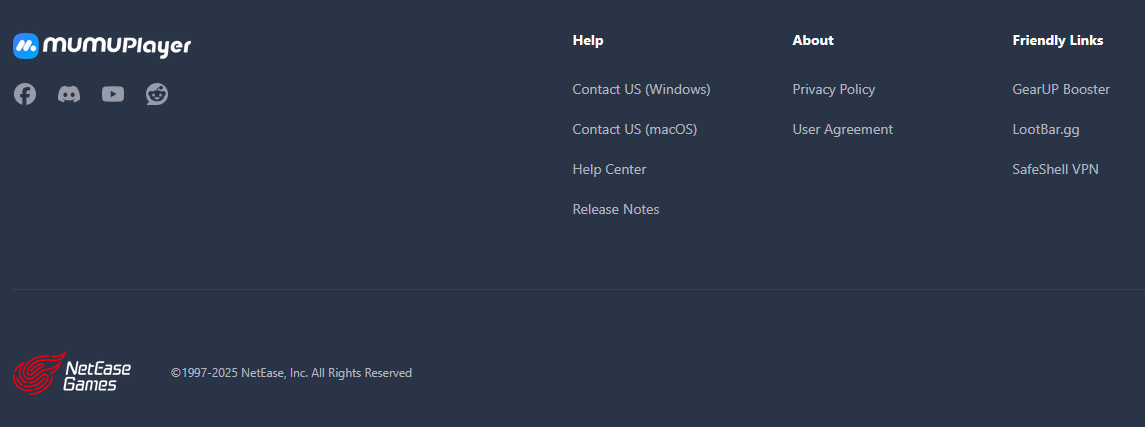Screen dimensions: 1145x427
Task: View the Release Notes
Action: pos(616,209)
